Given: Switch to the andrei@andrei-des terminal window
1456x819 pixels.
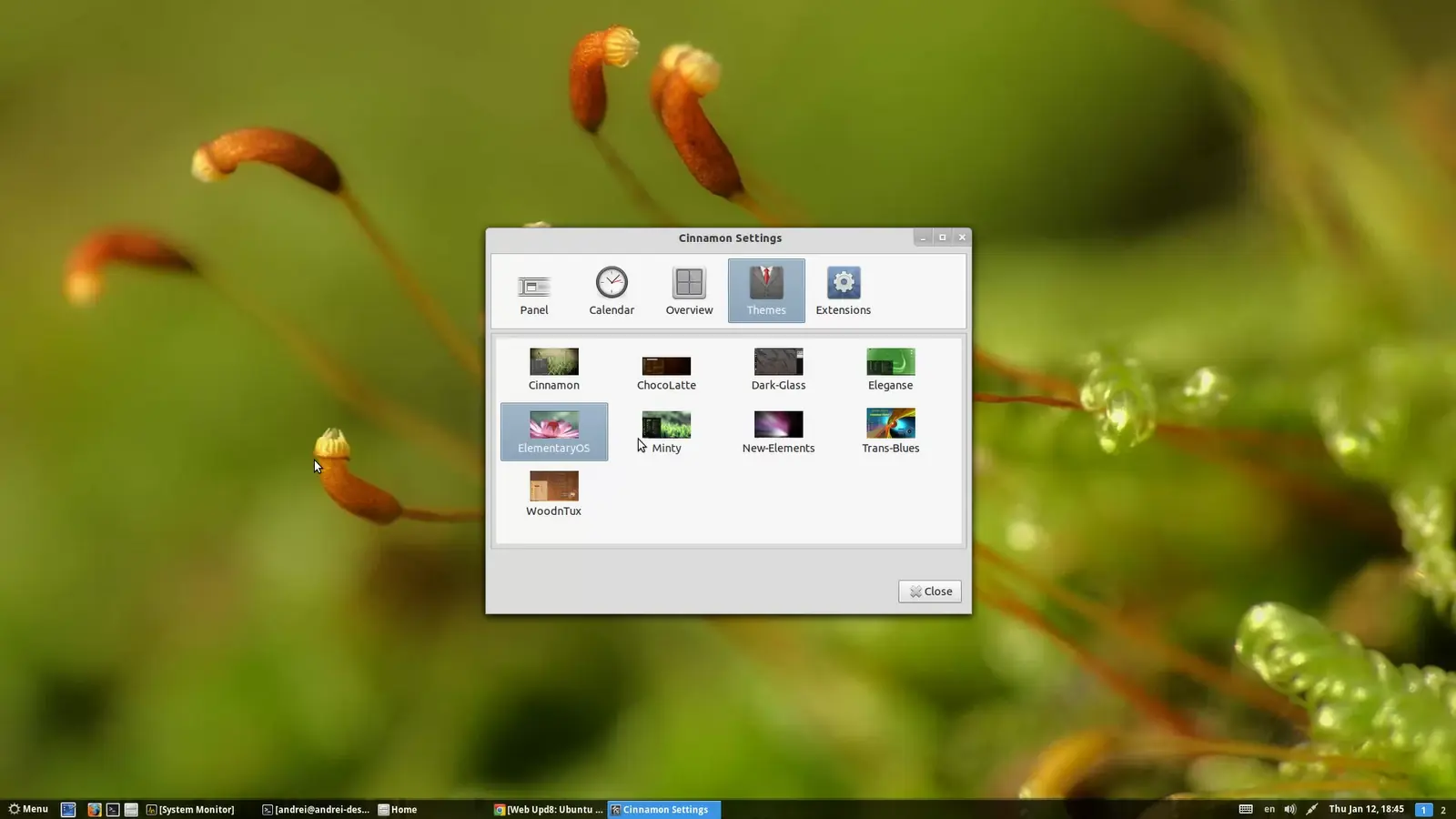Looking at the screenshot, I should click(316, 810).
